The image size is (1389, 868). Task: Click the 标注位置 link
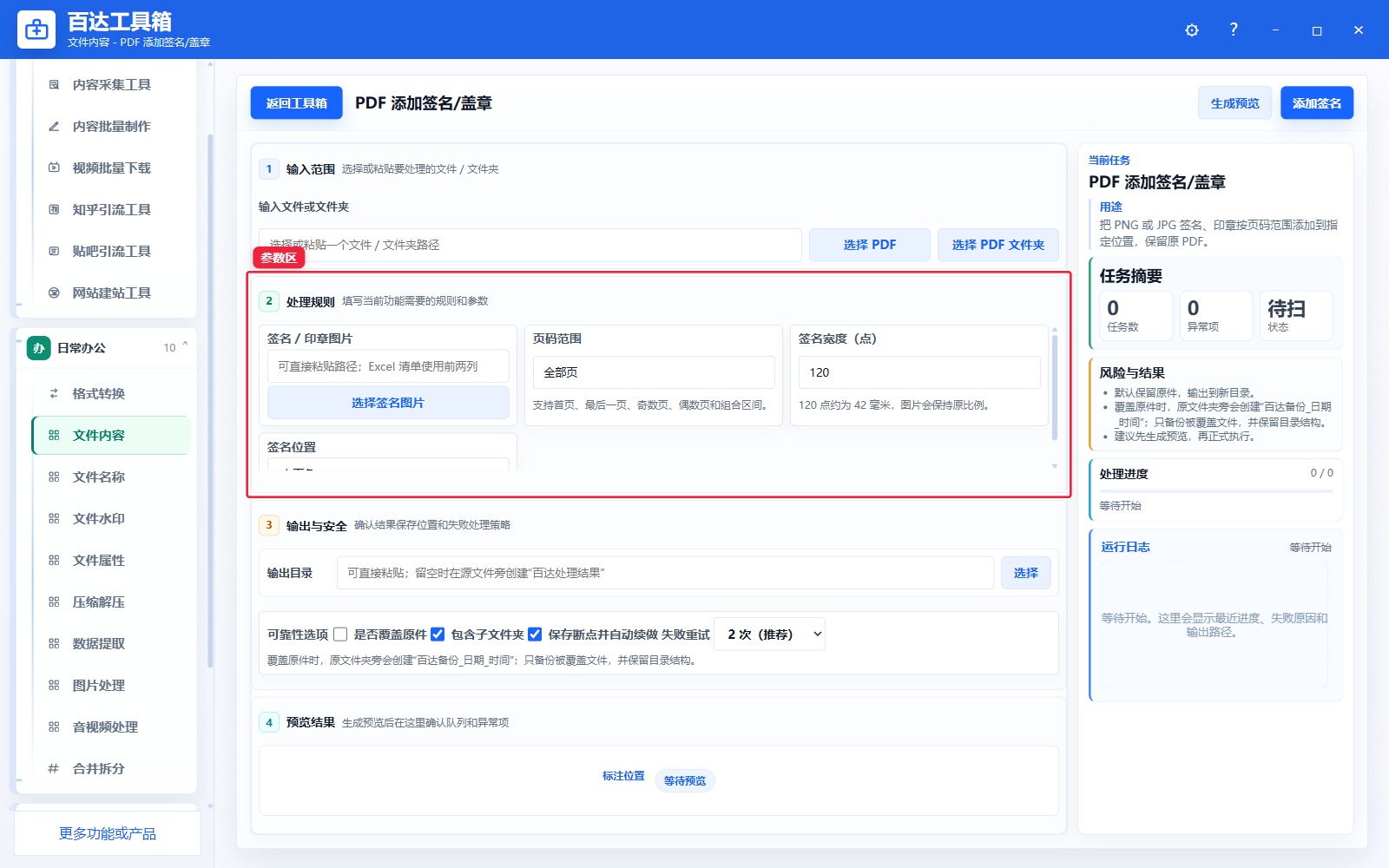[623, 776]
